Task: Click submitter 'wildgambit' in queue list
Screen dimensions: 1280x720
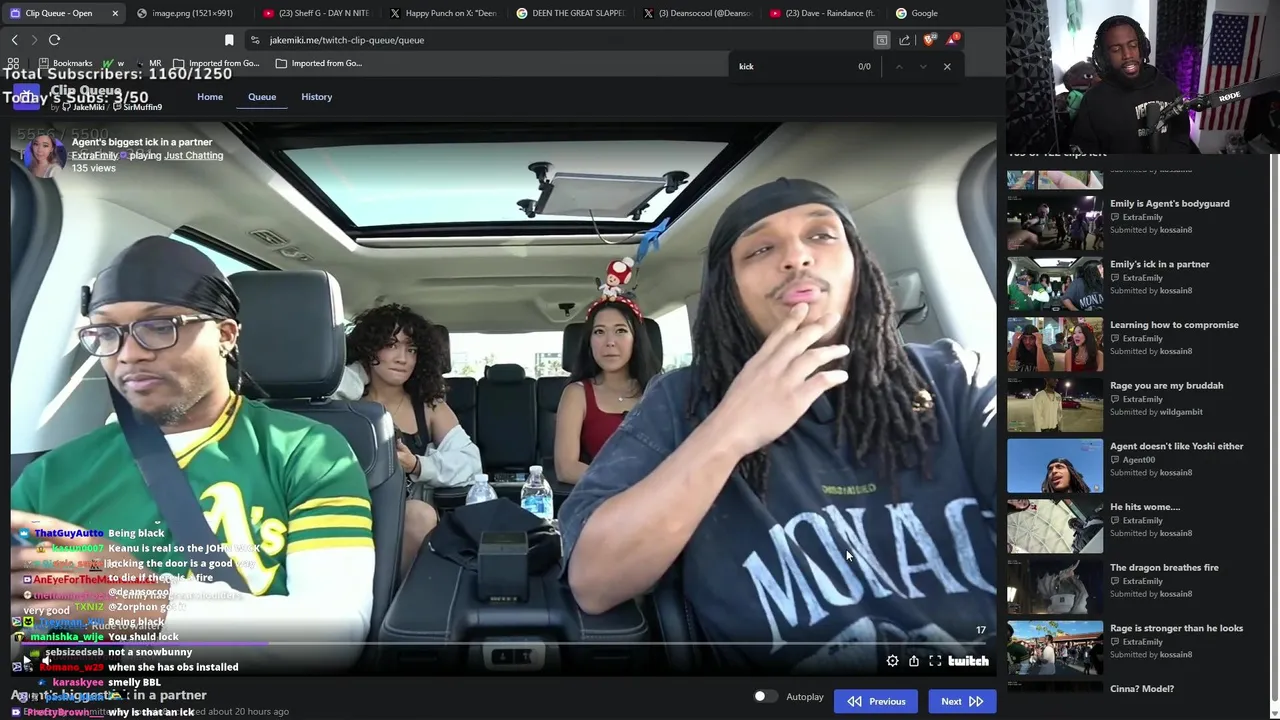Action: (1181, 412)
